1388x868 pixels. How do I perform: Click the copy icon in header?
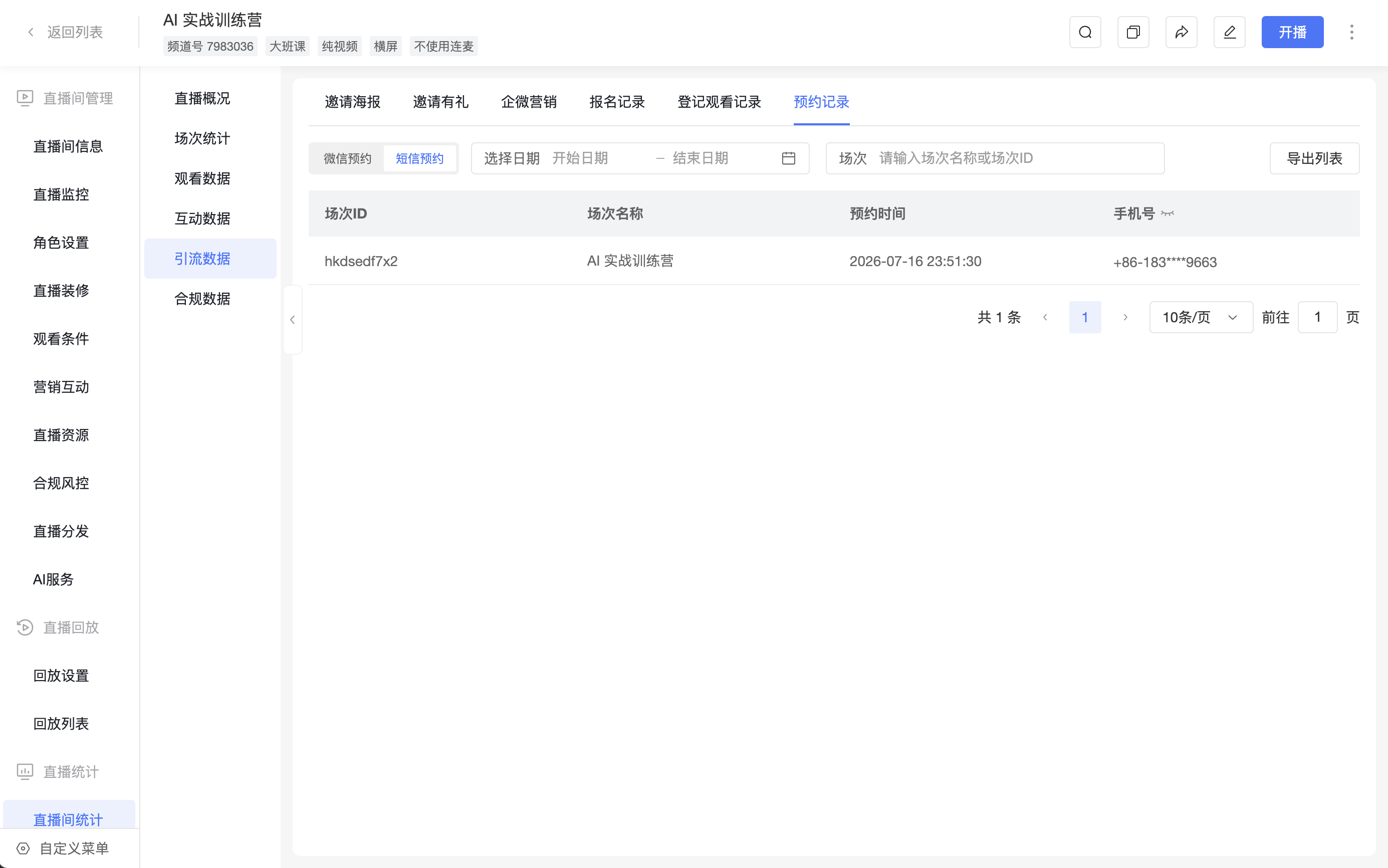[1133, 32]
